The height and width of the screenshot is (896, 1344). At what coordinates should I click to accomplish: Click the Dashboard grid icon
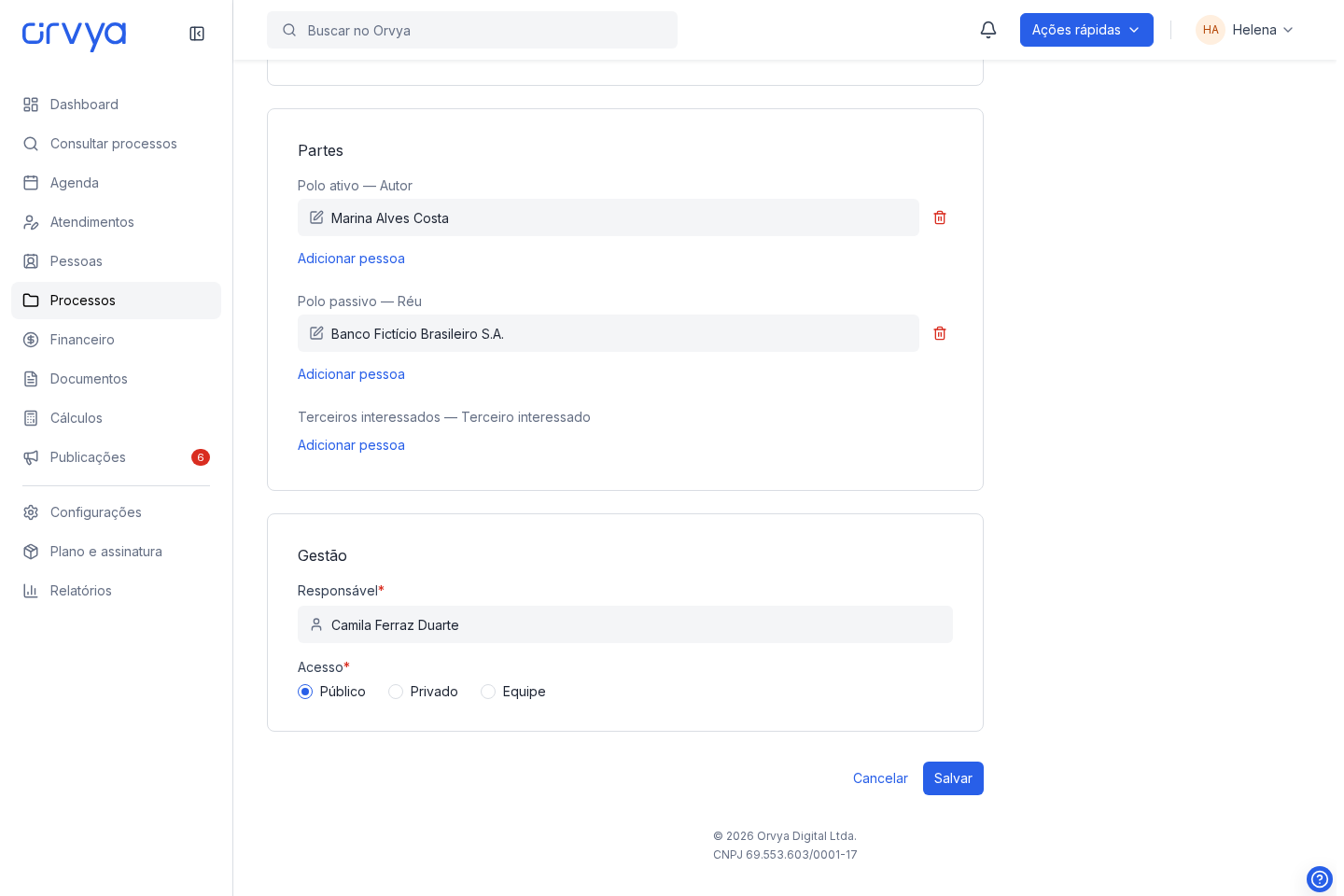click(x=31, y=105)
